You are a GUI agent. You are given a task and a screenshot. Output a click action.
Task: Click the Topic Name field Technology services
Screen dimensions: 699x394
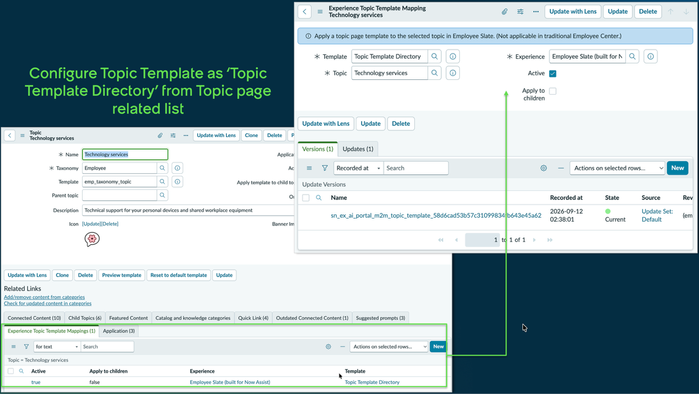(125, 154)
